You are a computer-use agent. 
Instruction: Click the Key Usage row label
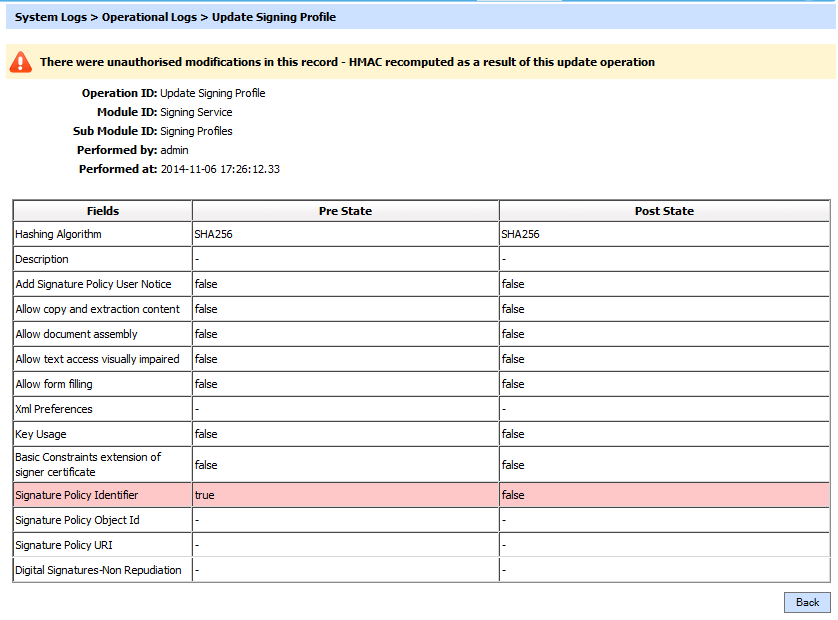[41, 434]
